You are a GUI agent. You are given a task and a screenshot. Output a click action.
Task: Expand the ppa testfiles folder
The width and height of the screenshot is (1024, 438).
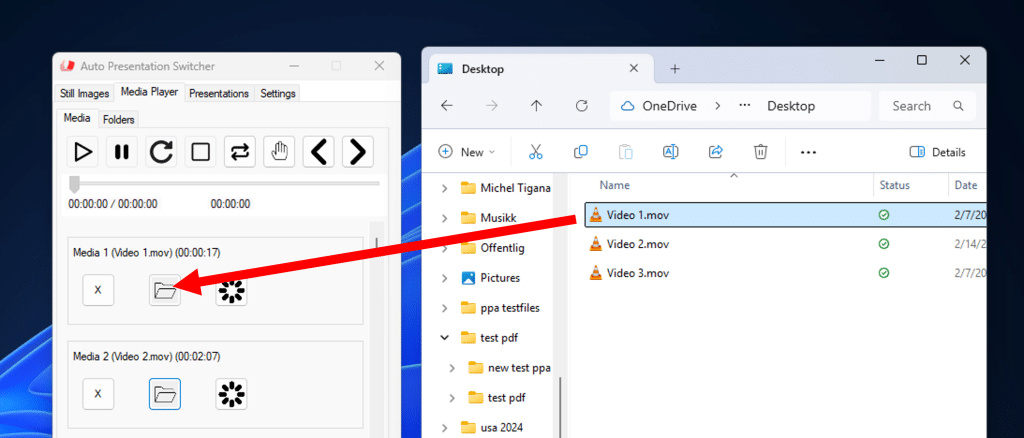click(445, 307)
